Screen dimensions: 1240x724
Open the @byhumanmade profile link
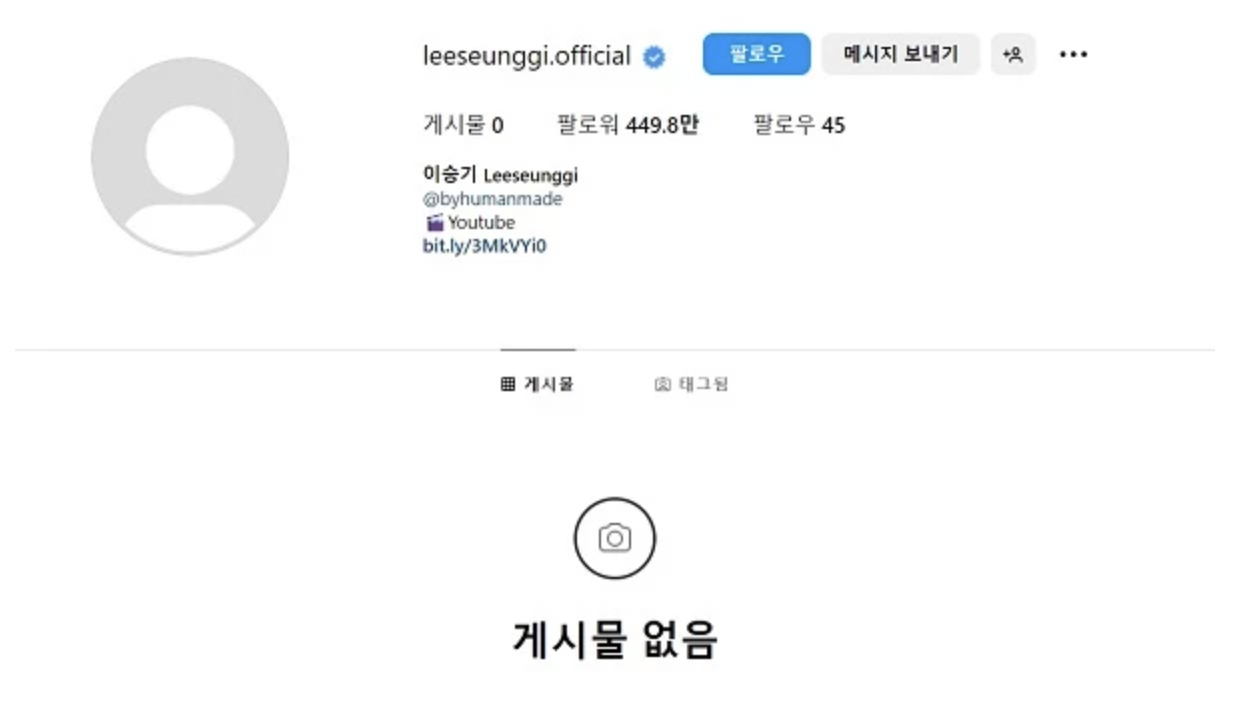[493, 199]
